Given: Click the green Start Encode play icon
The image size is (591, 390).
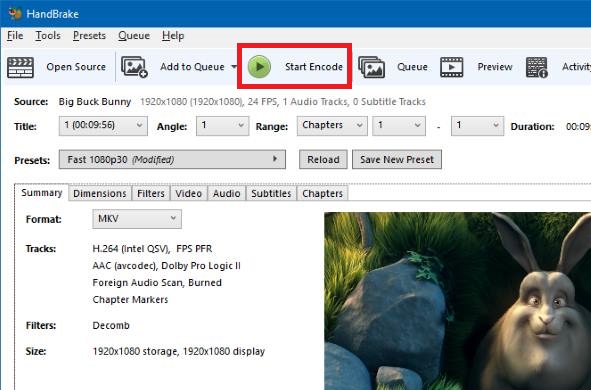Looking at the screenshot, I should coord(259,67).
